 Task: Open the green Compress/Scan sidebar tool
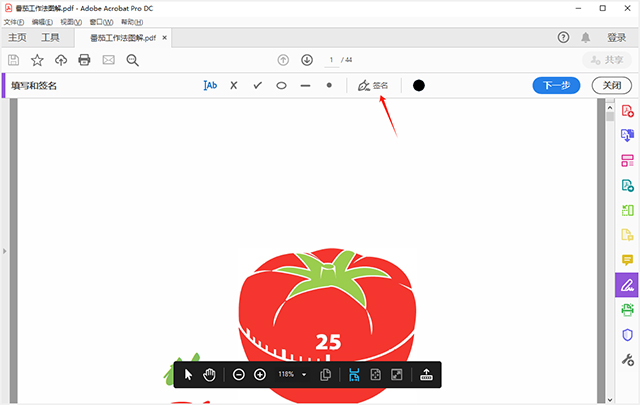[627, 210]
